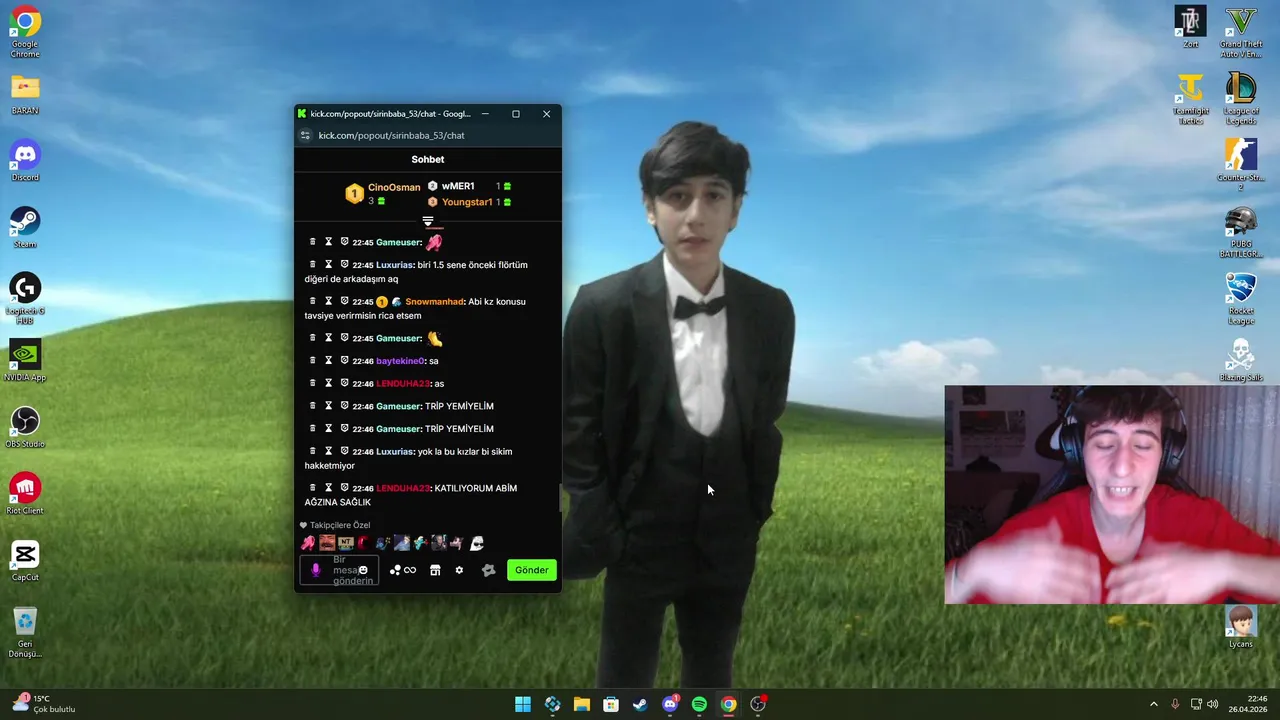Screen dimensions: 1280x720
Task: Click ban shield on Snowmanhad message
Action: click(344, 301)
